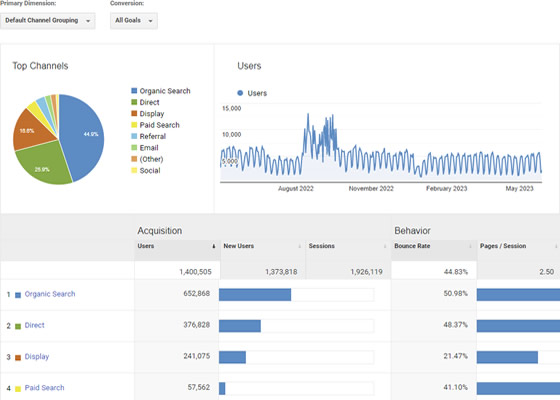Click the Email legend light-green swatch
Screen dimensions: 560x400
134,148
